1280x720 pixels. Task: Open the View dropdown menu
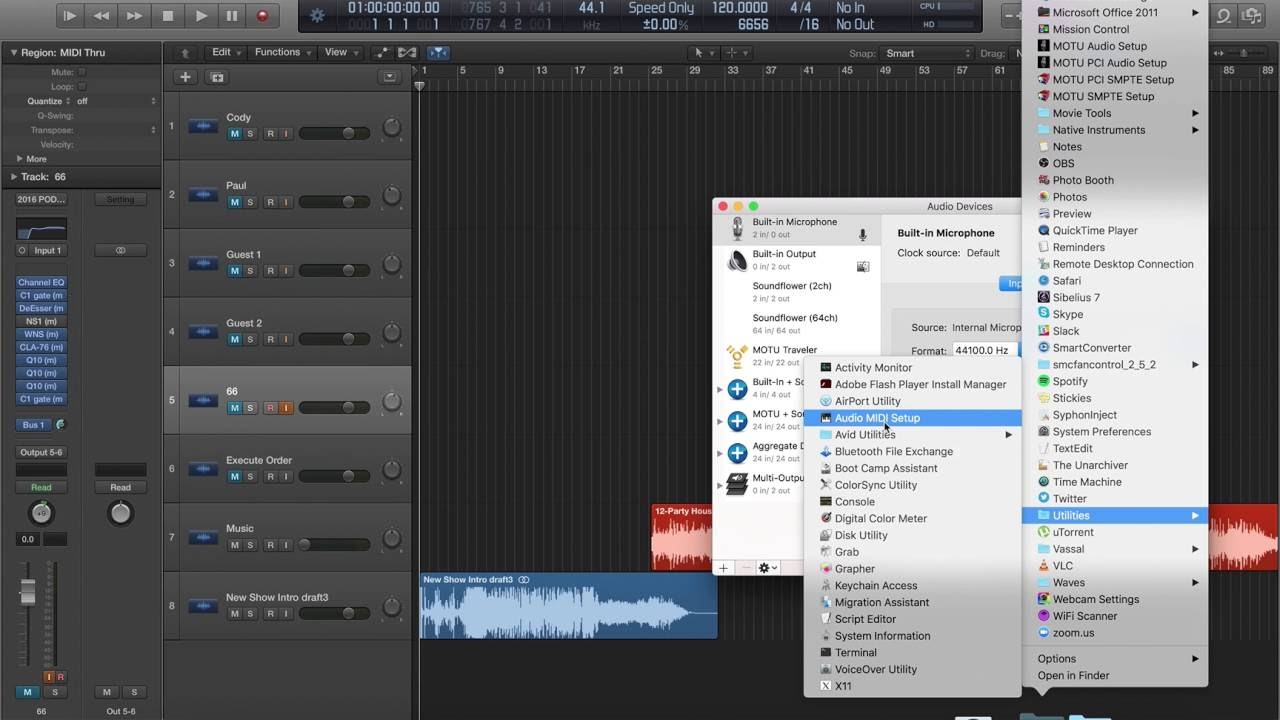click(x=341, y=53)
